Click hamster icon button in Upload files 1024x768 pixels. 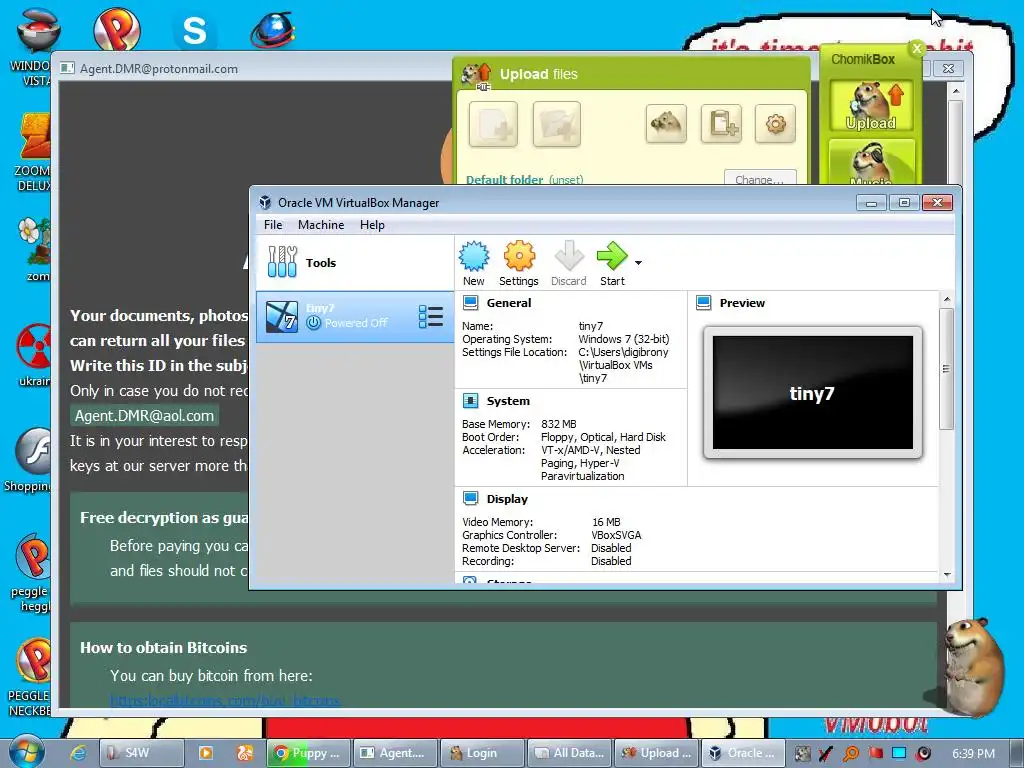pos(666,123)
